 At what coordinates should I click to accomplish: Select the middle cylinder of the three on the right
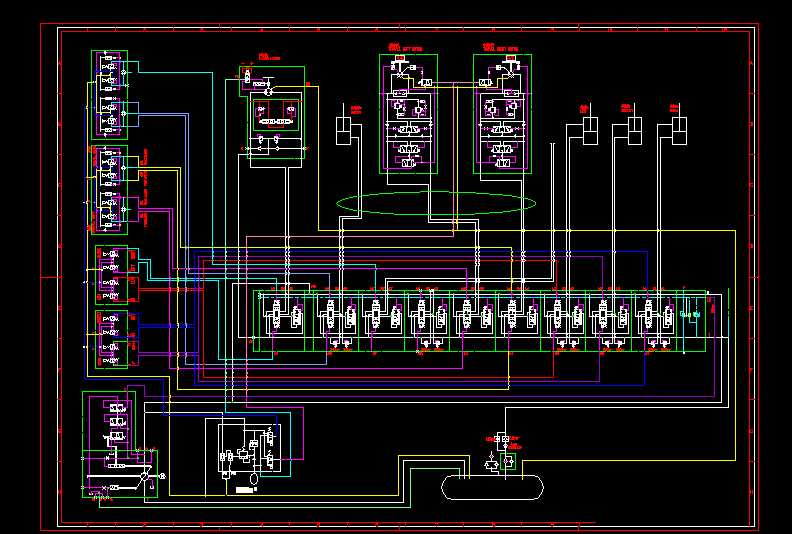tap(635, 131)
